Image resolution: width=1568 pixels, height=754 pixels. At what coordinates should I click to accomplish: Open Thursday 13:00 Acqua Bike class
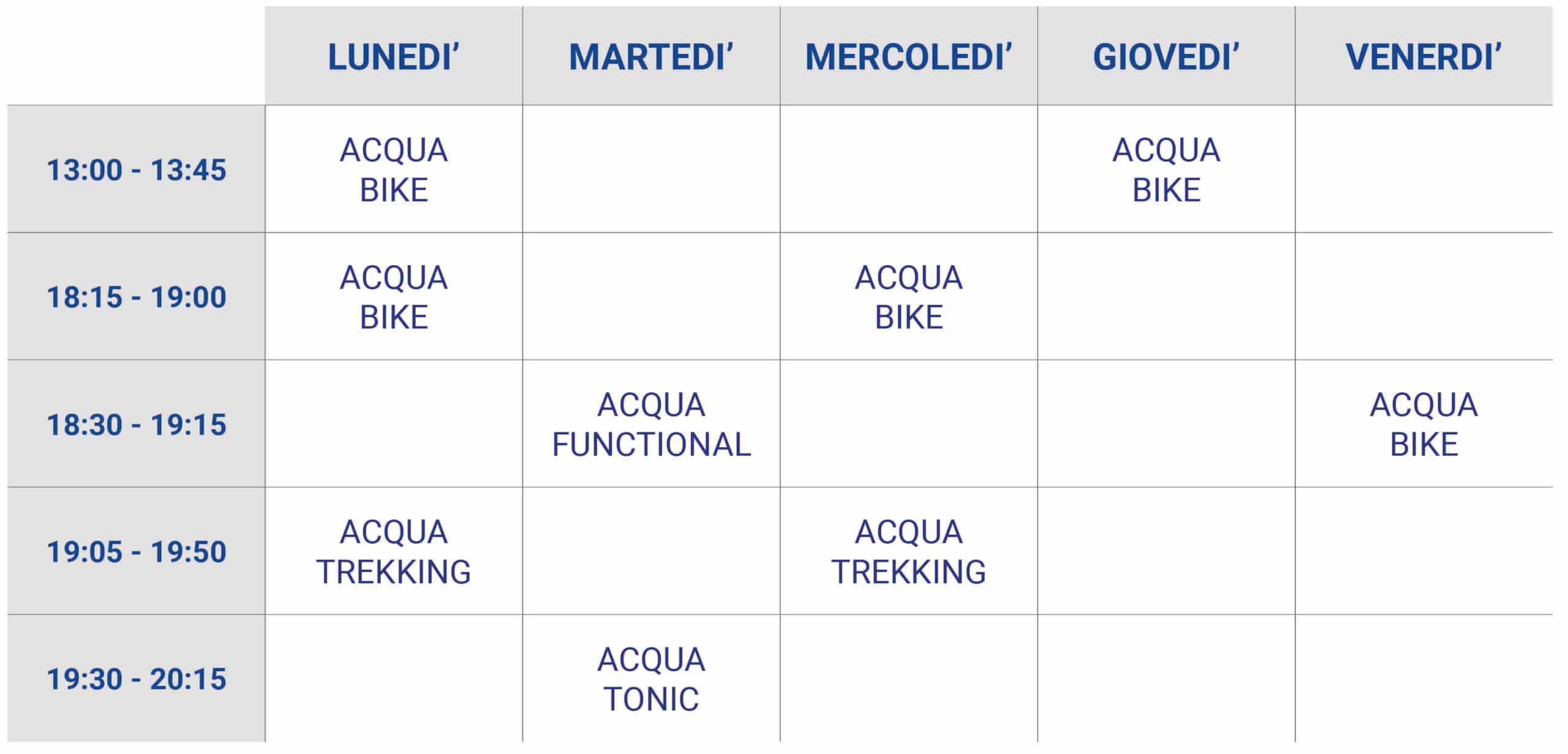[x=1166, y=169]
